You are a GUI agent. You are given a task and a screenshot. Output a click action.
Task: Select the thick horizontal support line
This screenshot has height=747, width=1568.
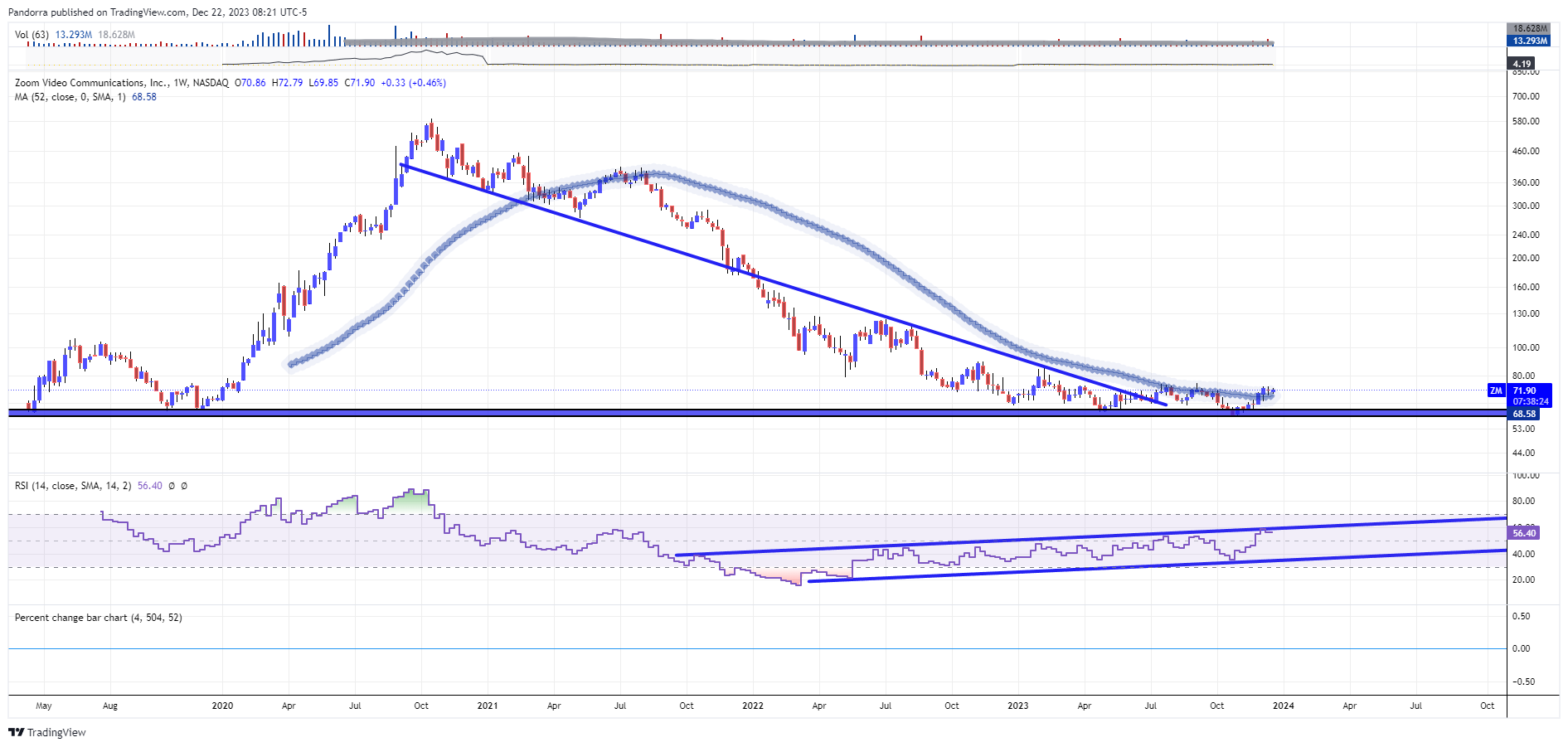pos(756,412)
